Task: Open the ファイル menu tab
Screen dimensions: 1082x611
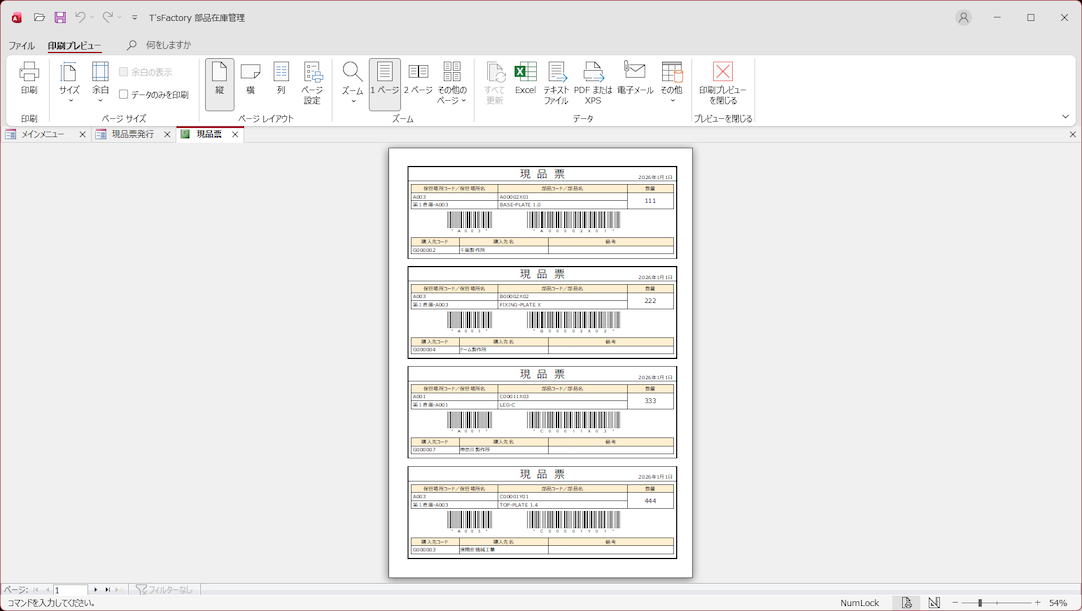Action: coord(21,46)
